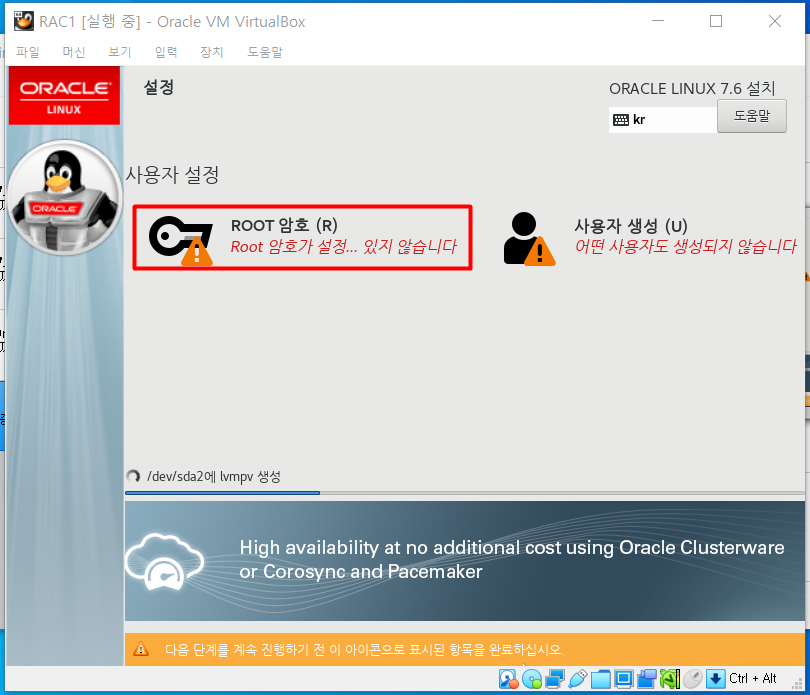Click the display status icon

624,679
